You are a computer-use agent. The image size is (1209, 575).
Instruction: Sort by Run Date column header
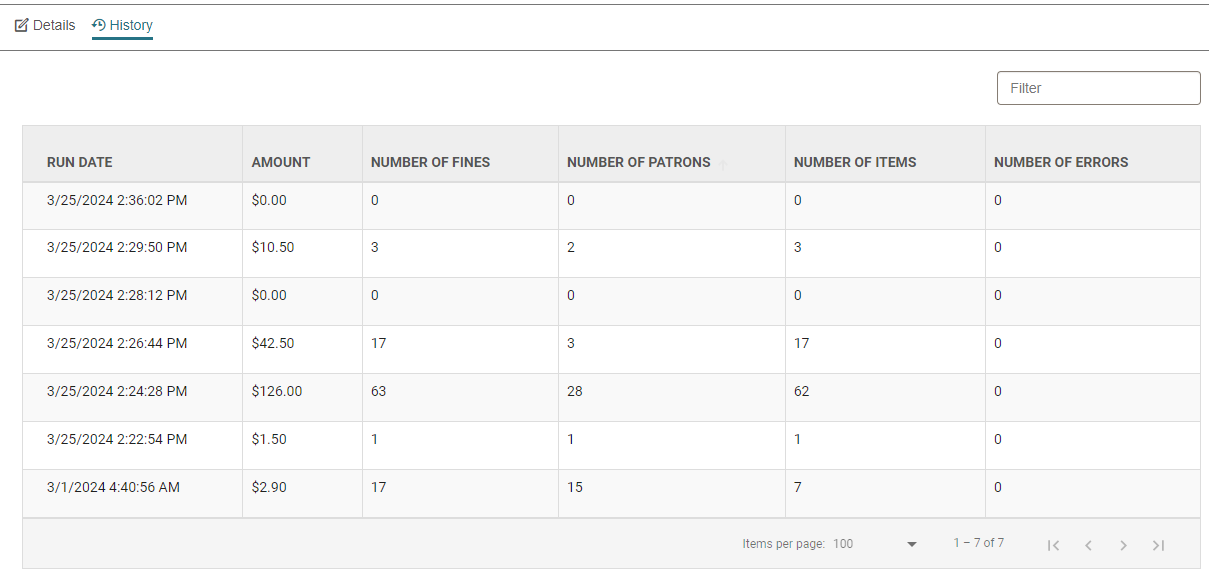coord(79,162)
